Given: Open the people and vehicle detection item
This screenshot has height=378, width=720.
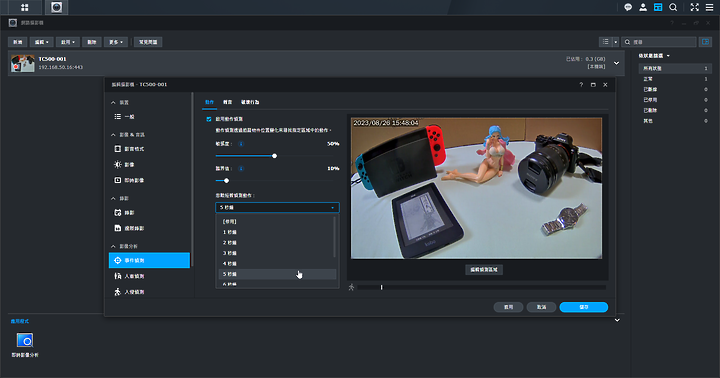Looking at the screenshot, I should (149, 276).
